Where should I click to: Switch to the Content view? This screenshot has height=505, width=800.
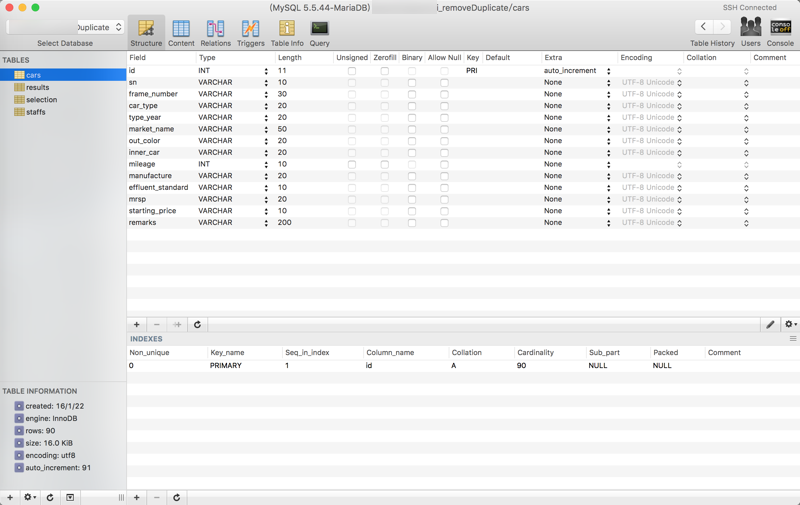pyautogui.click(x=181, y=33)
